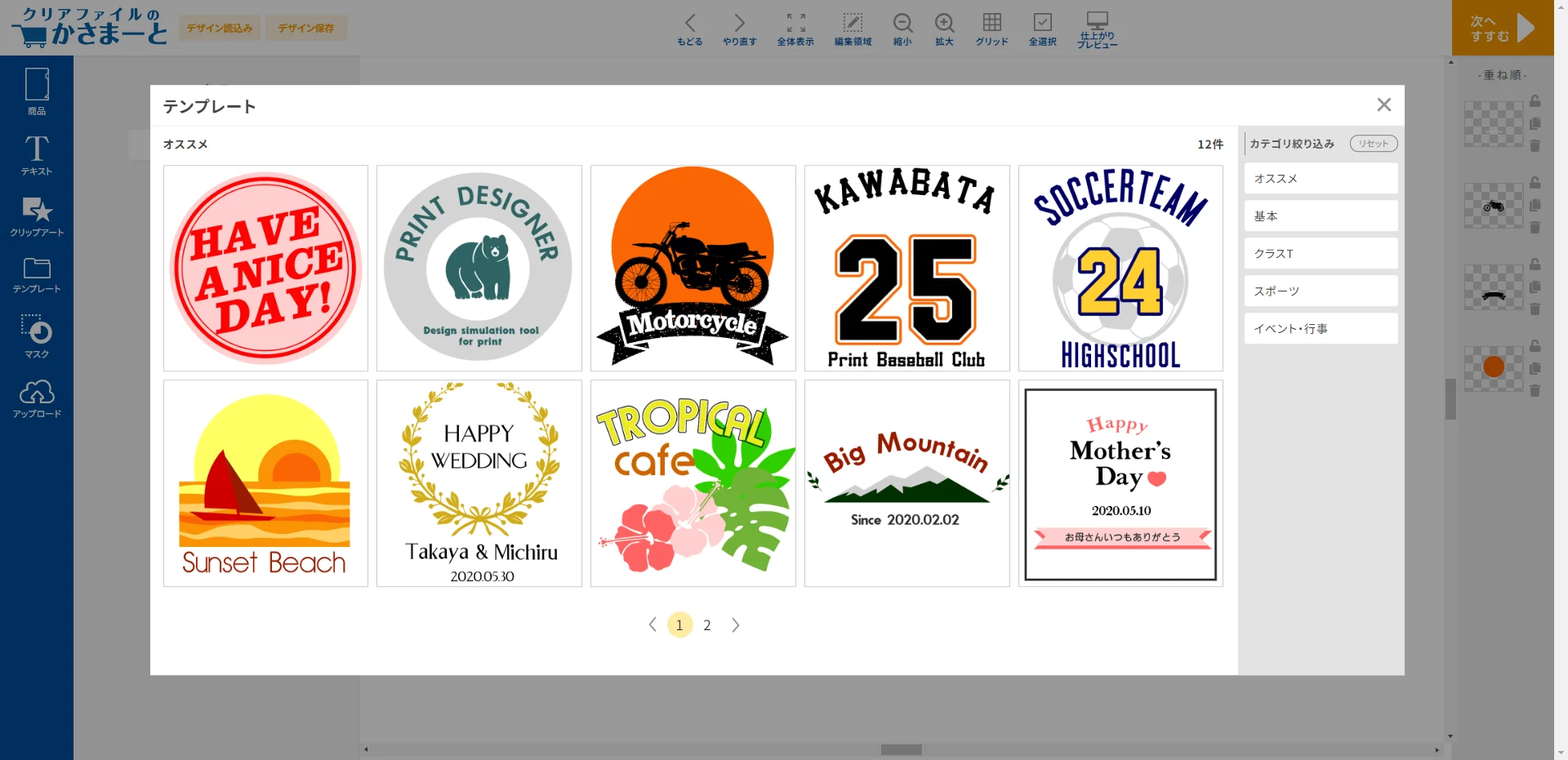
Task: Filter templates by スポーツ category
Action: click(1321, 291)
